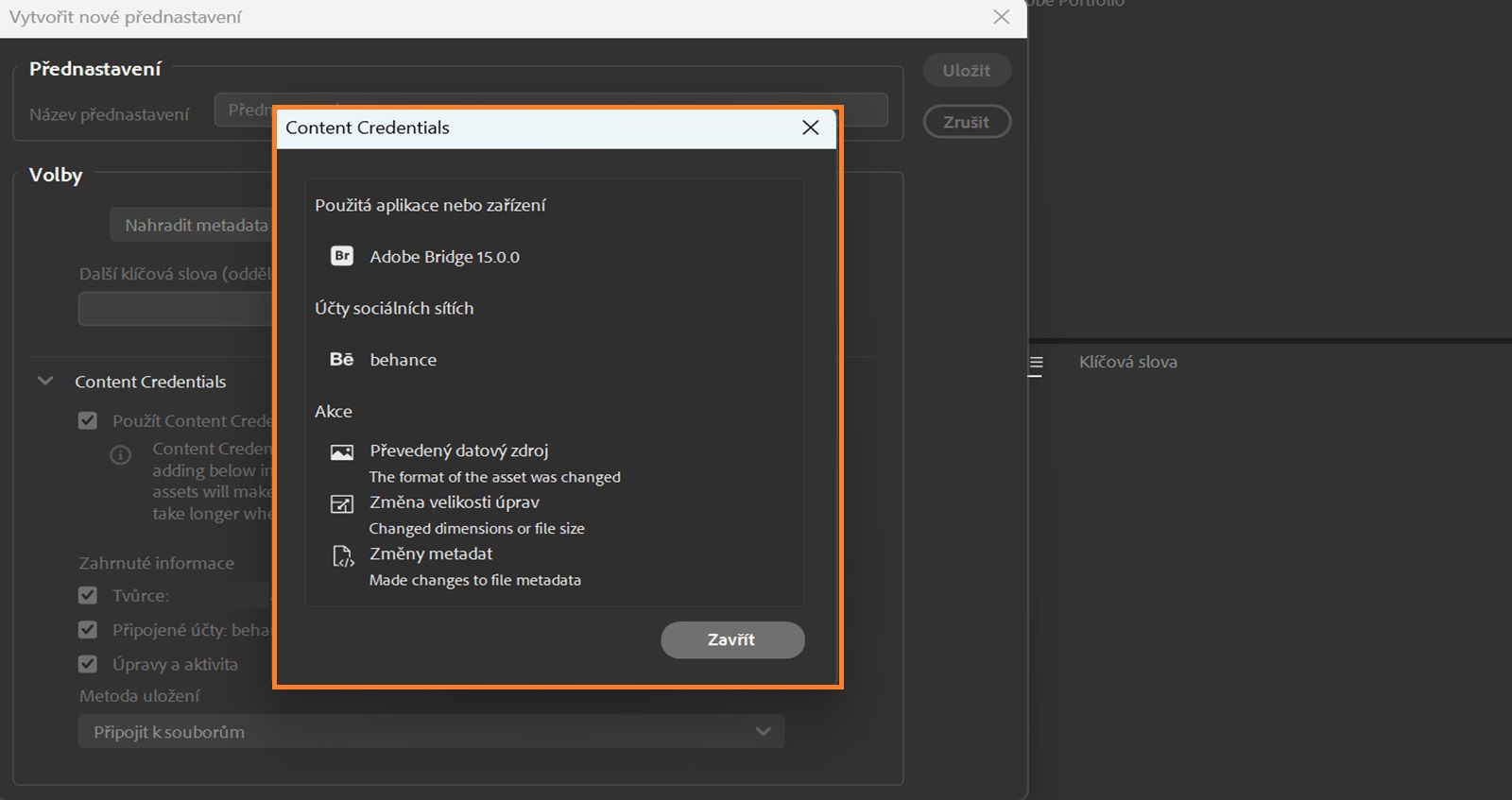1512x800 pixels.
Task: Click the Změny metadat label
Action: (431, 553)
